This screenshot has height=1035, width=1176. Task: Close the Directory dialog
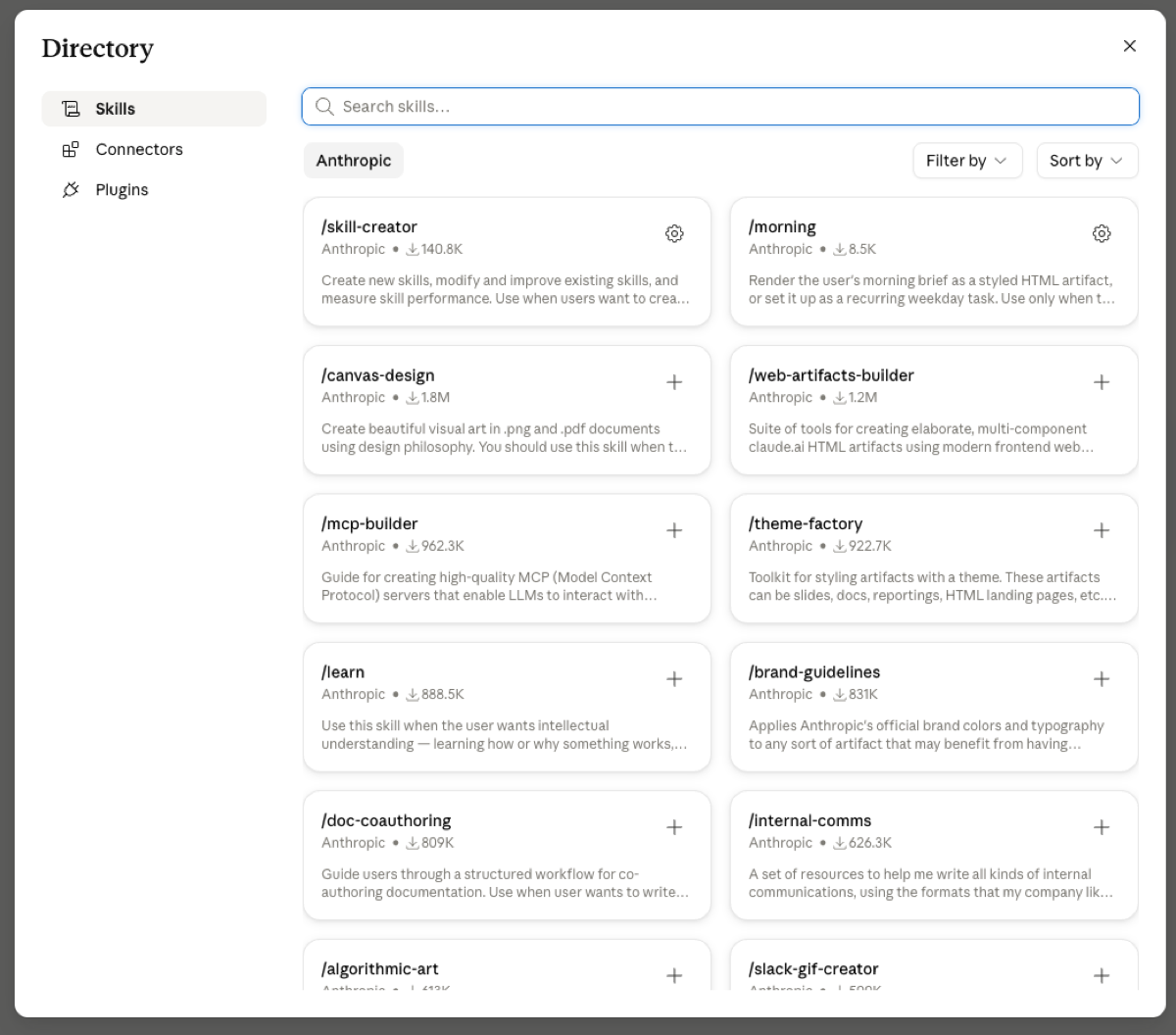1130,46
